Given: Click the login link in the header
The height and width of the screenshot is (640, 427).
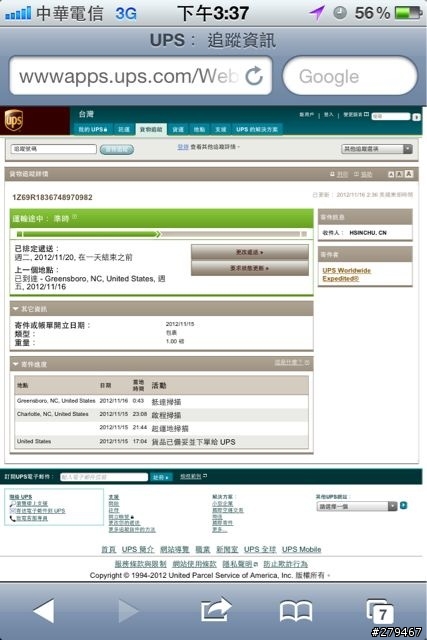Looking at the screenshot, I should tap(329, 115).
